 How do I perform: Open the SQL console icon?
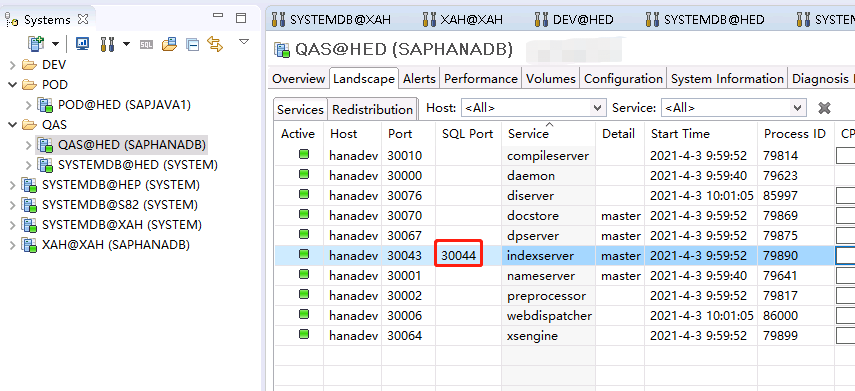pos(146,44)
